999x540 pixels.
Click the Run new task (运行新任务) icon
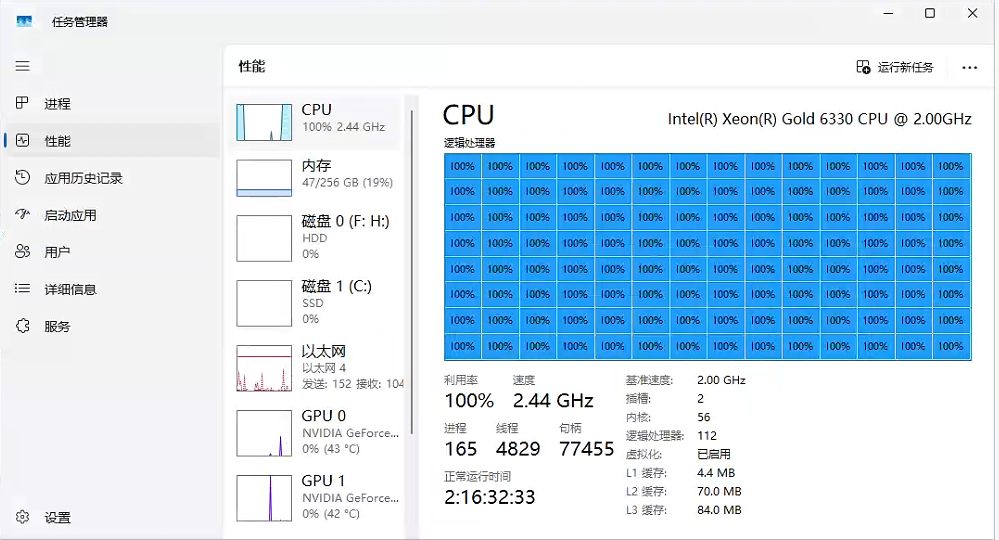point(863,67)
